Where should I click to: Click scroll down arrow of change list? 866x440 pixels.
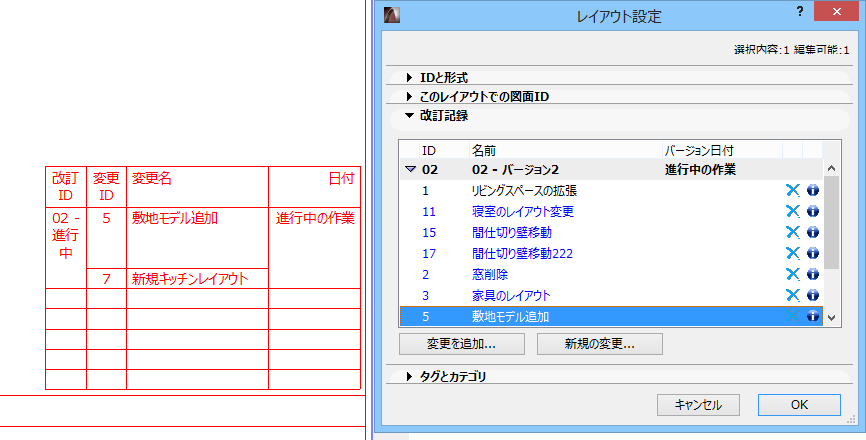click(x=832, y=319)
